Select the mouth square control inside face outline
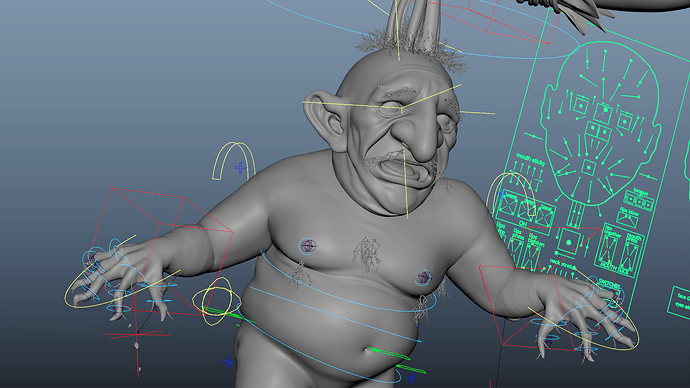Image resolution: width=690 pixels, height=388 pixels. click(x=588, y=168)
